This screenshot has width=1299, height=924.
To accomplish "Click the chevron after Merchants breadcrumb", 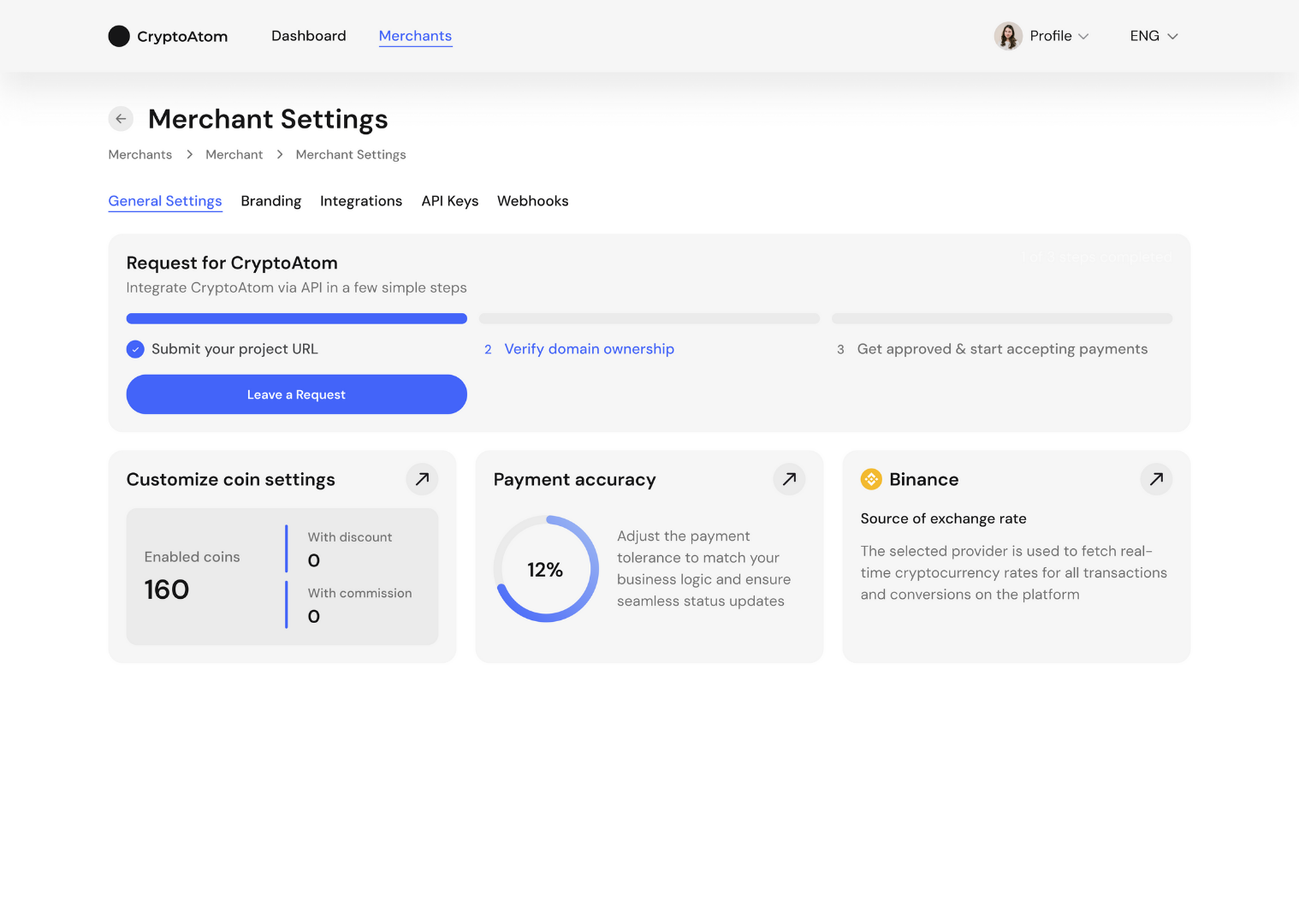I will coord(189,155).
